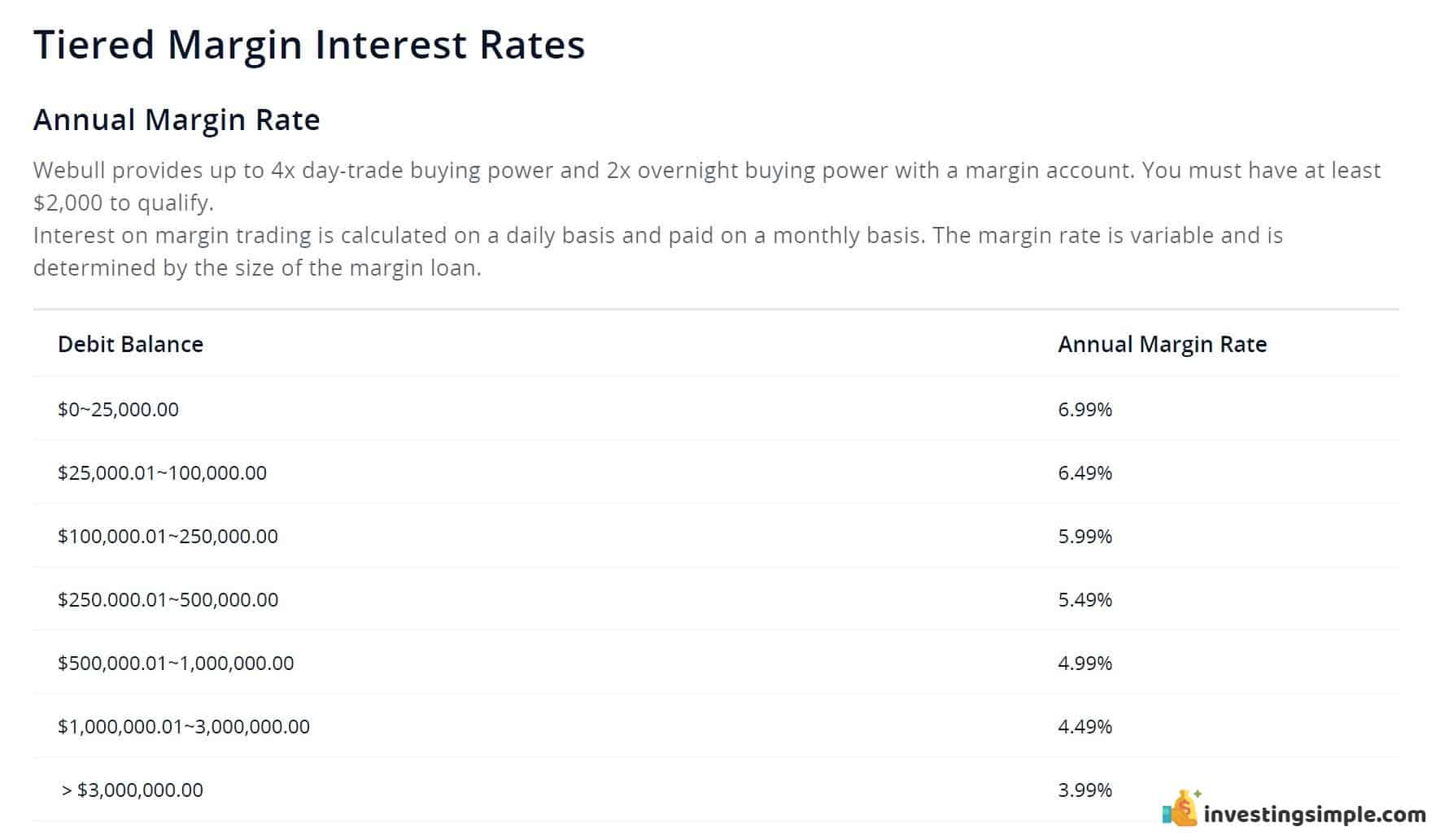Select the $1,000,000.01~3,000,000.00 balance row
The image size is (1440, 840).
tap(716, 726)
